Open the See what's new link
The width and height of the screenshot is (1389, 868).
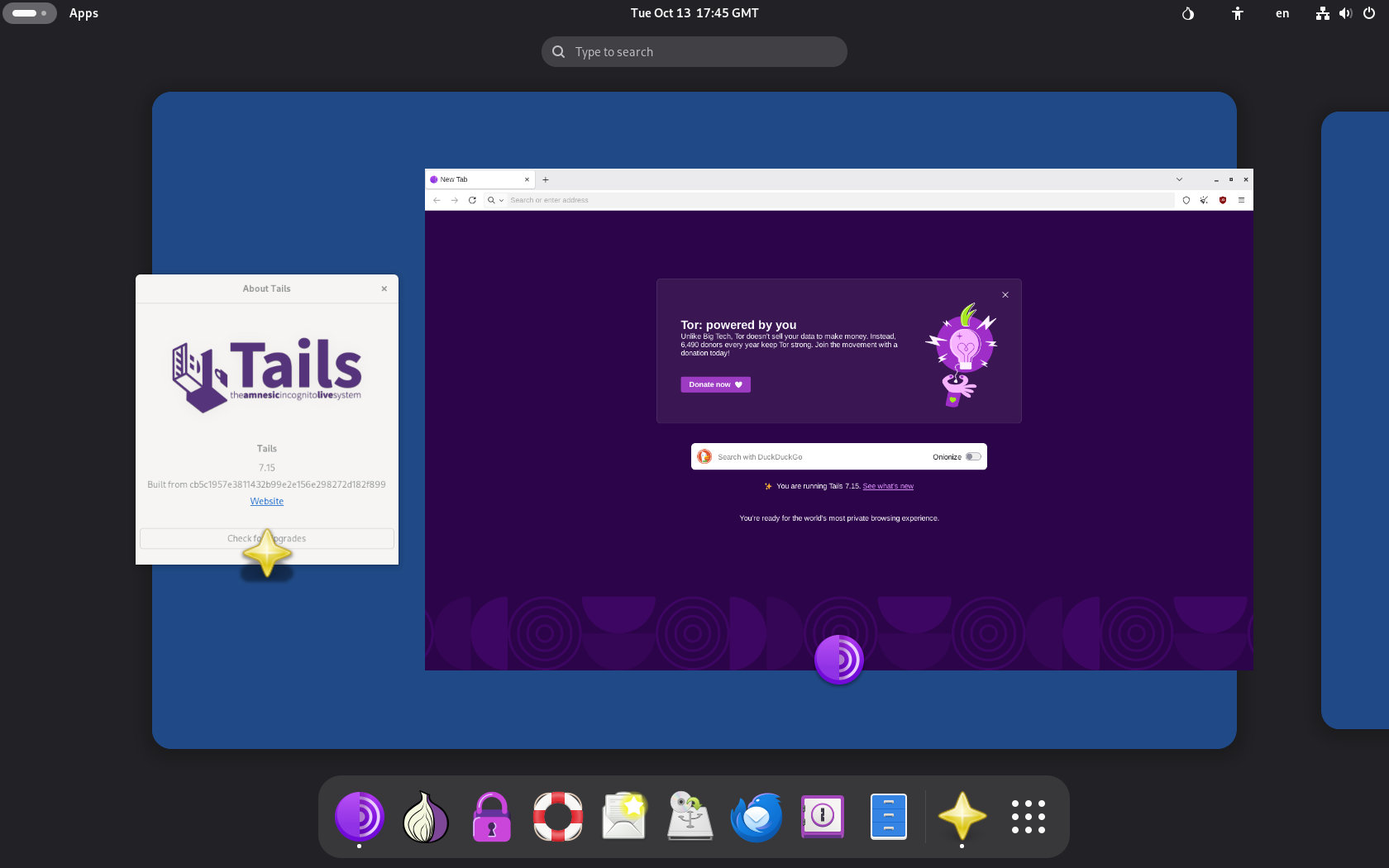(x=888, y=486)
